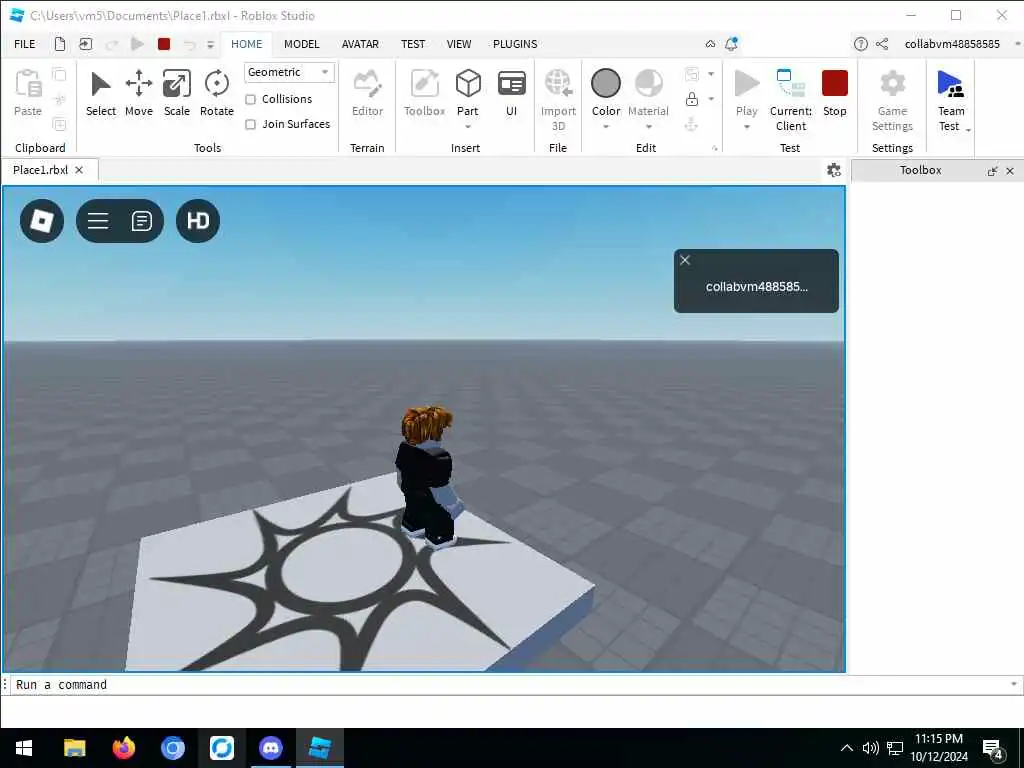1024x768 pixels.
Task: Close the Place1.rbxl tab
Action: [x=79, y=170]
